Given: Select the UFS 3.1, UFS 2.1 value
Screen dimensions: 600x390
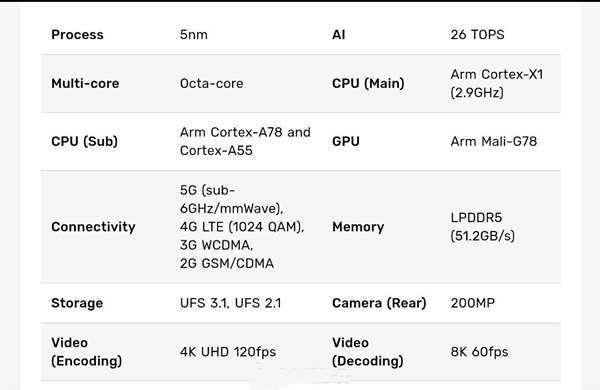Looking at the screenshot, I should coord(230,303).
